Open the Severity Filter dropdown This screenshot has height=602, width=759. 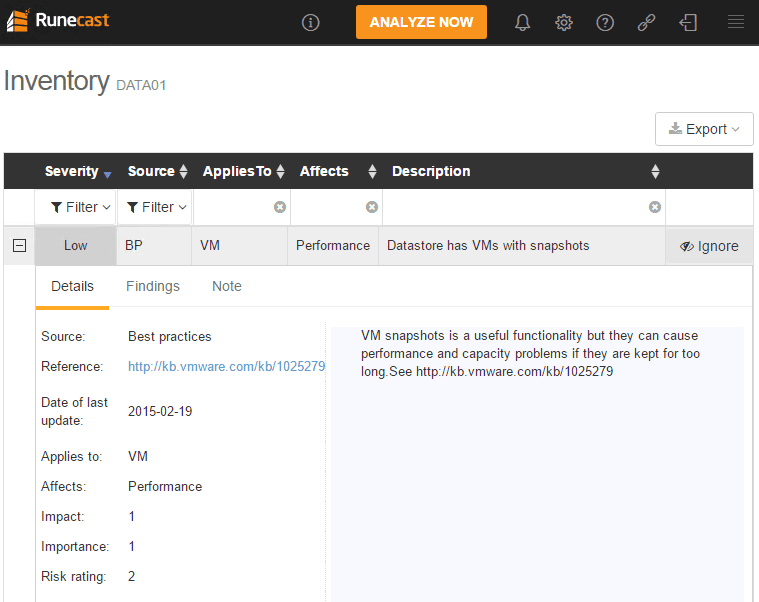tap(74, 207)
